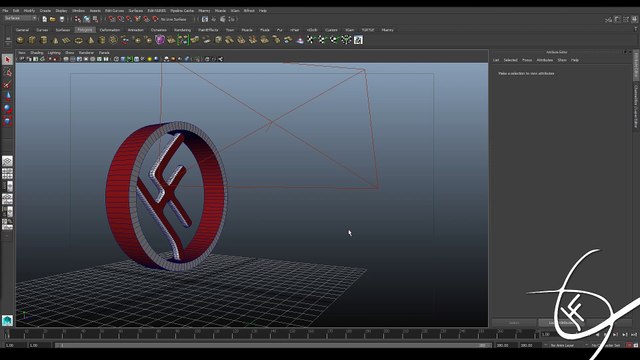Click the last white shelf icon
The image size is (640, 360).
358,40
